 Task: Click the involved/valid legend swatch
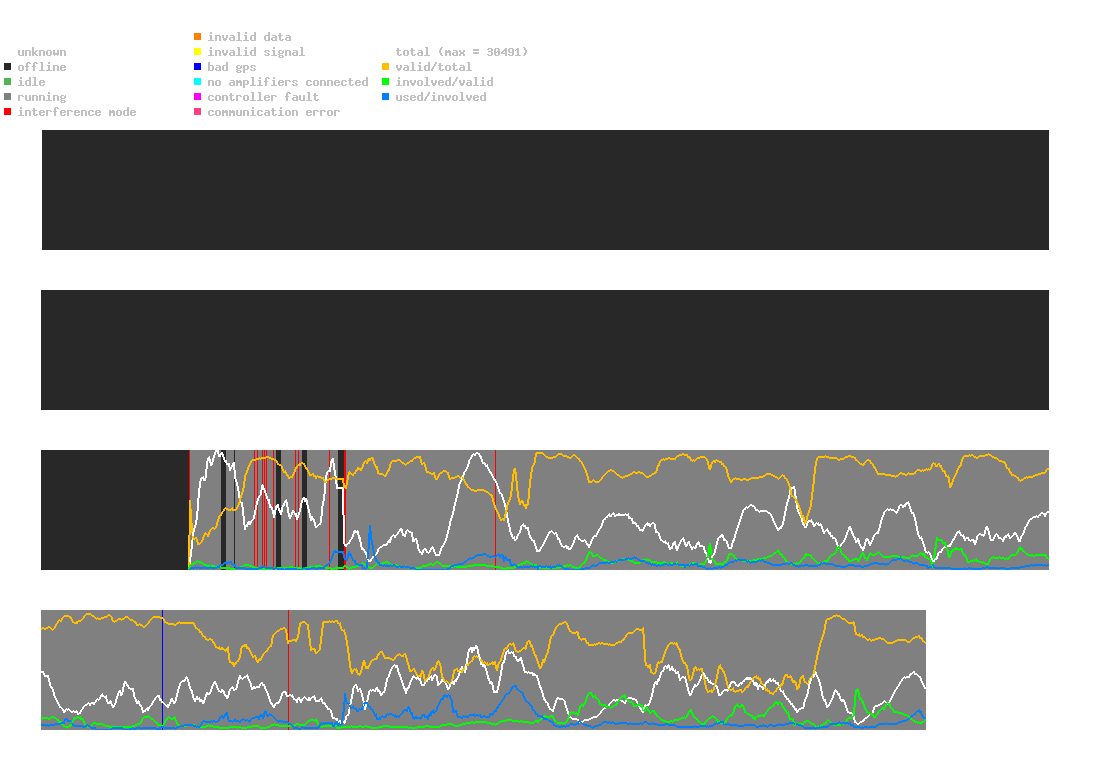[x=385, y=82]
